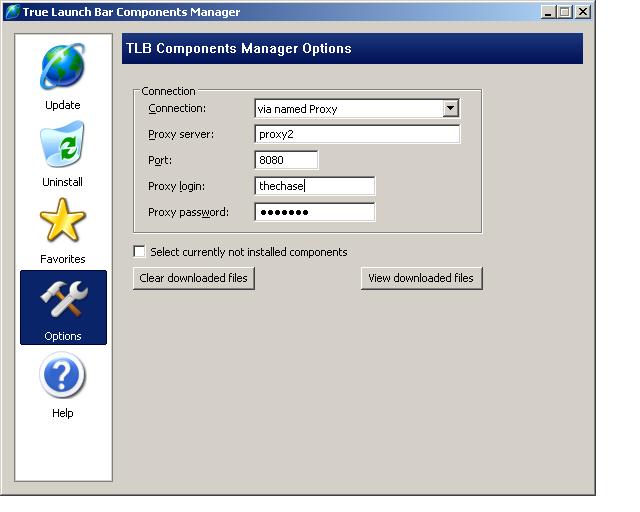Open the Options tools icon
Viewport: 640px width, 512px height.
63,300
